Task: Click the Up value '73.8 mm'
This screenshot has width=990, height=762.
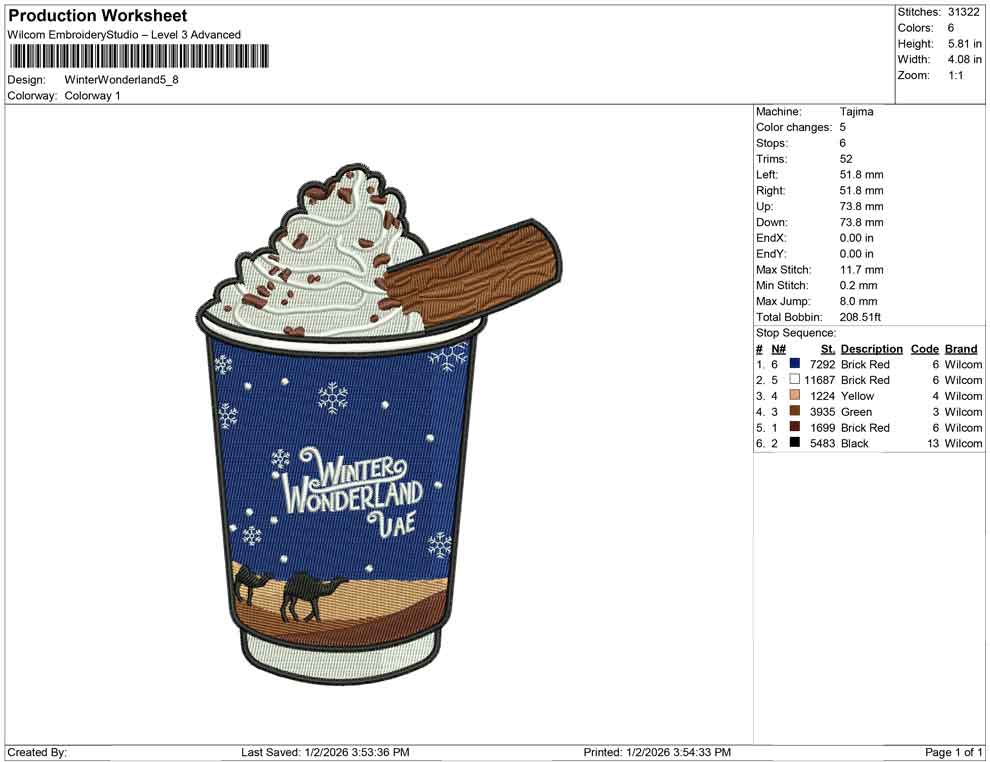Action: point(861,206)
